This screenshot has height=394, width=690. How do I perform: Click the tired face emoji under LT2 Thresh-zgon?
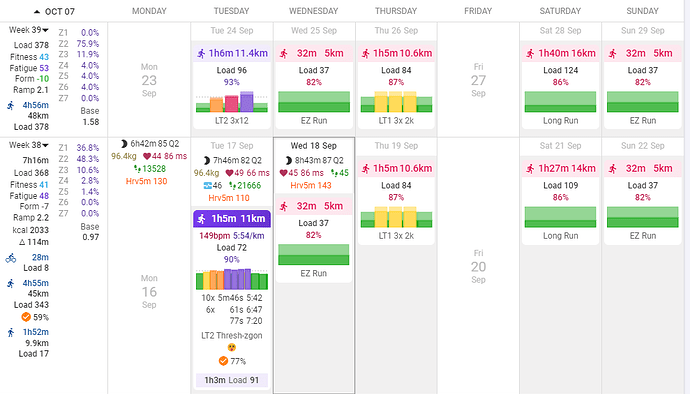point(231,347)
